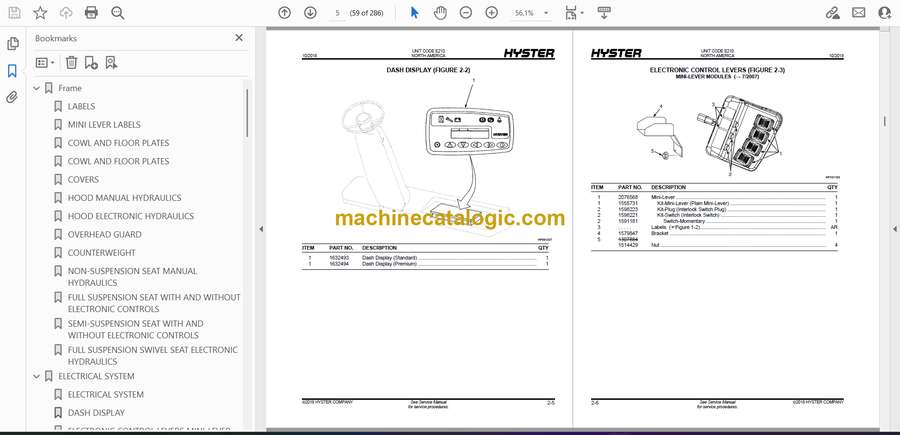Click the share link icon
The width and height of the screenshot is (900, 435).
click(x=832, y=13)
